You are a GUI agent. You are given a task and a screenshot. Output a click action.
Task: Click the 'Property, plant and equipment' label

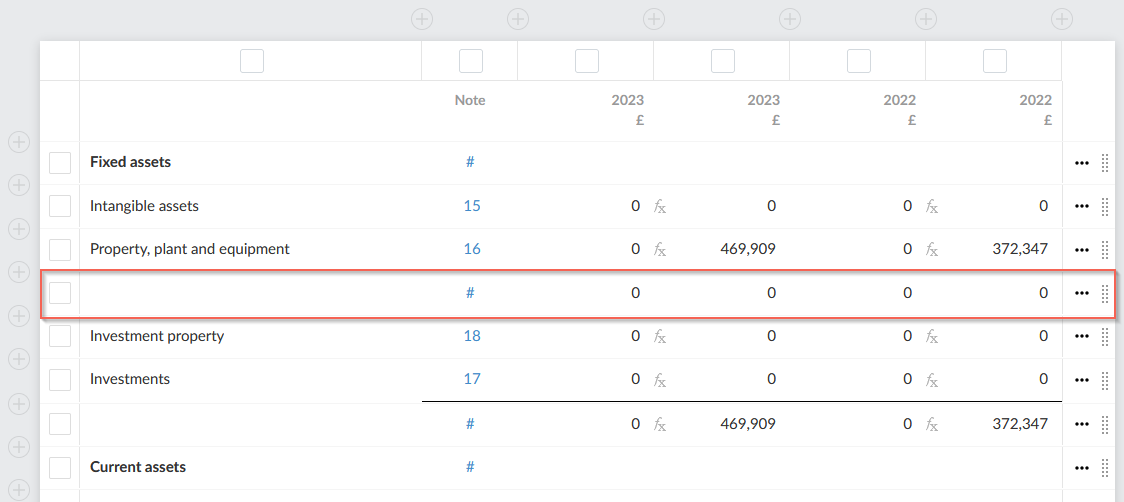click(190, 250)
